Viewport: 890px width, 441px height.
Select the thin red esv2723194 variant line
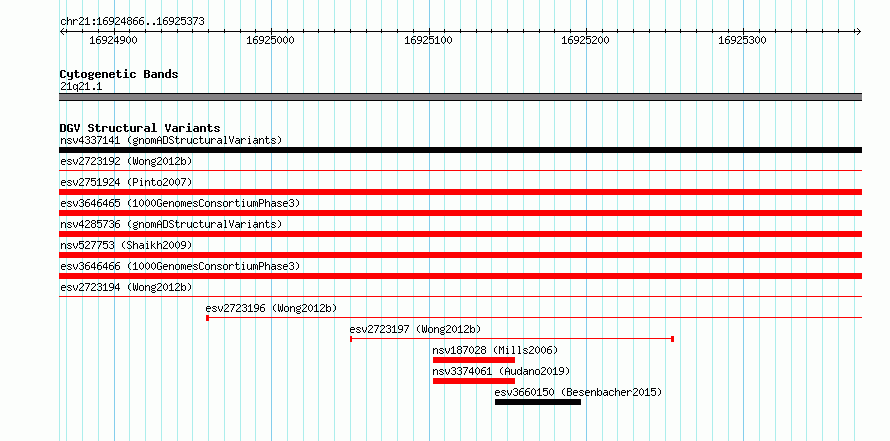(x=460, y=296)
